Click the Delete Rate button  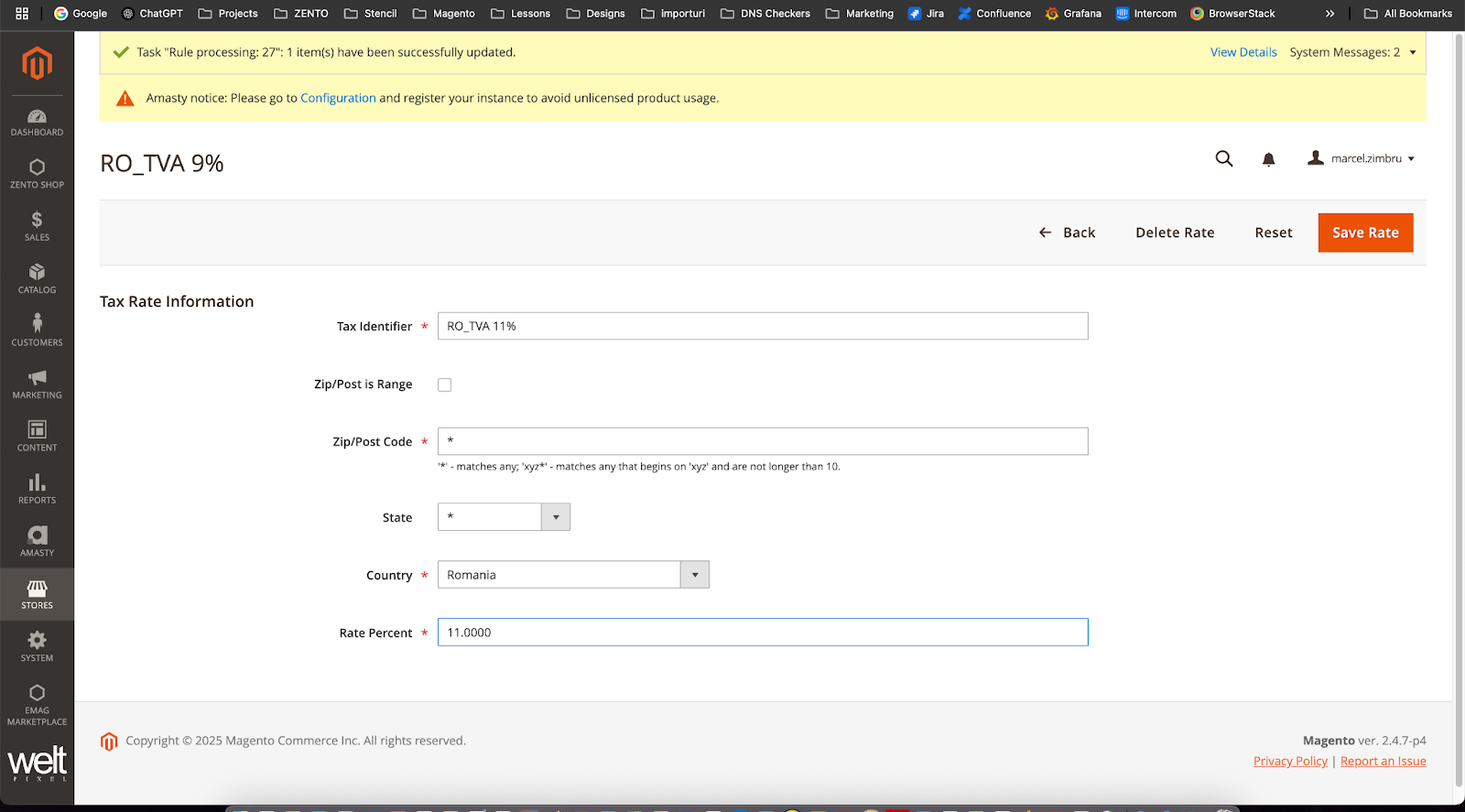(1175, 233)
